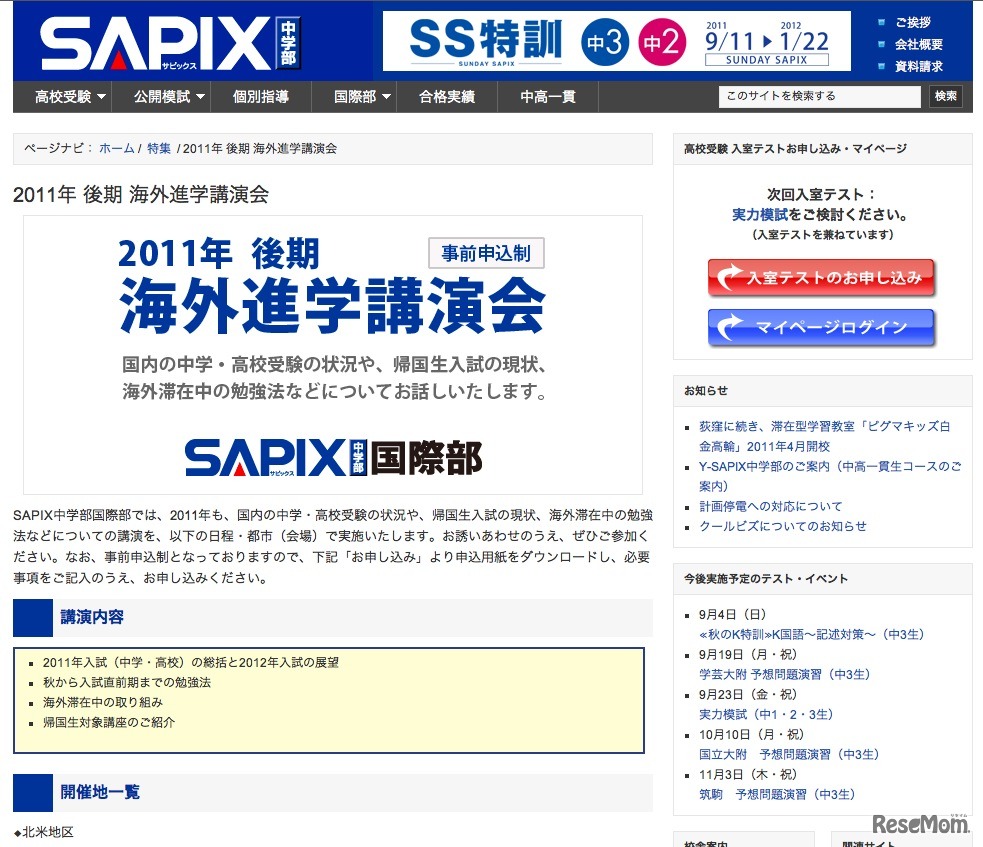983x847 pixels.
Task: Focus the このサイトを検索する search field
Action: click(819, 96)
